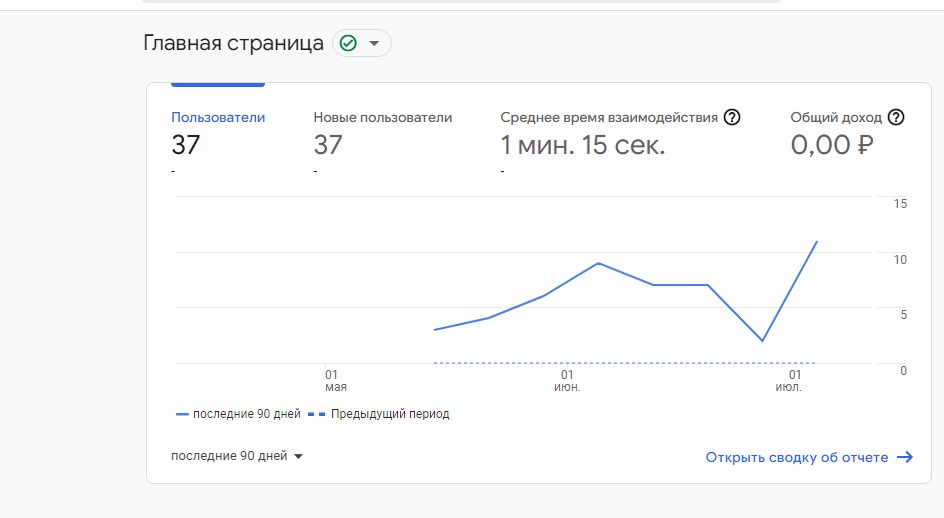Click the y-axis label 15

click(x=900, y=204)
